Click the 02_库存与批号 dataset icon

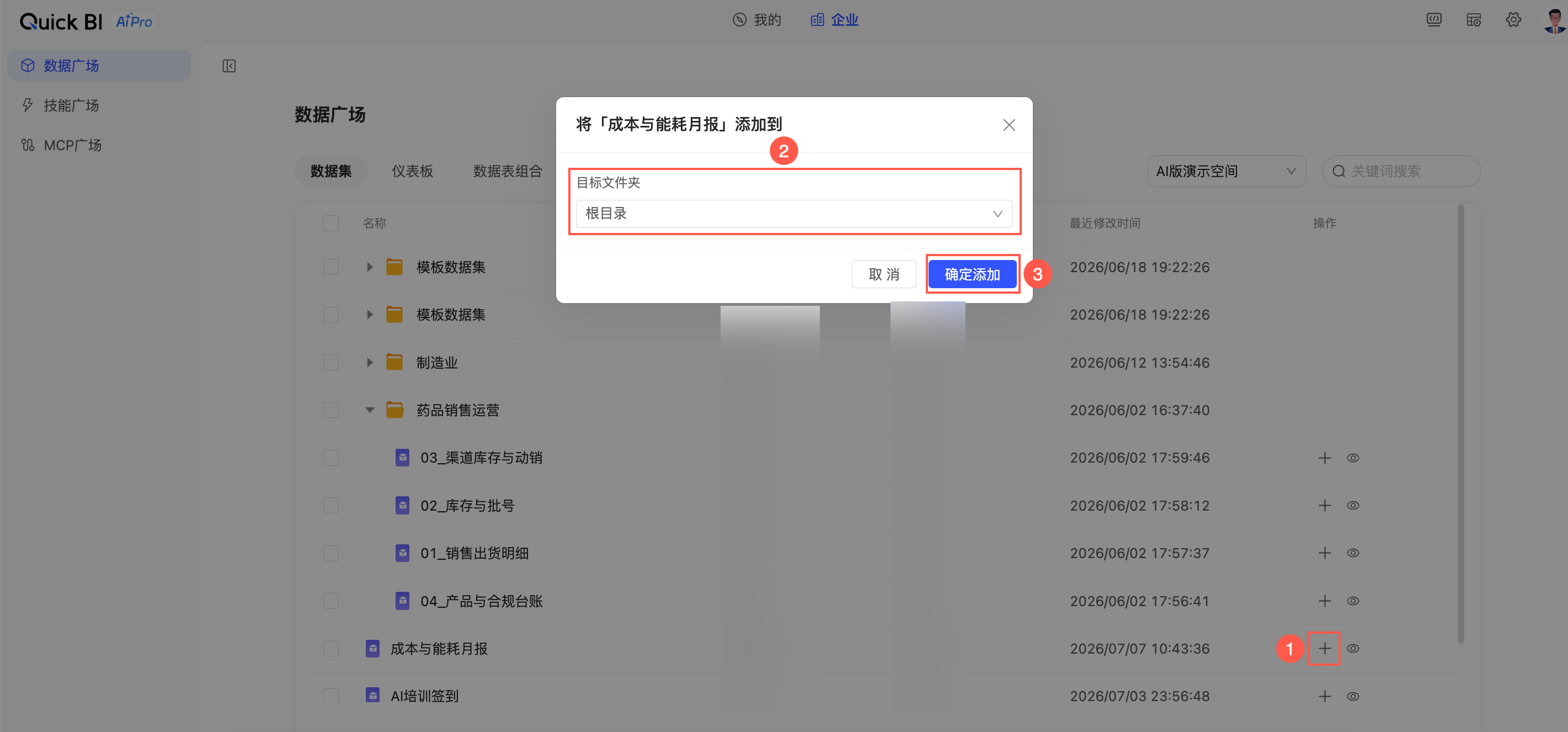click(x=402, y=506)
